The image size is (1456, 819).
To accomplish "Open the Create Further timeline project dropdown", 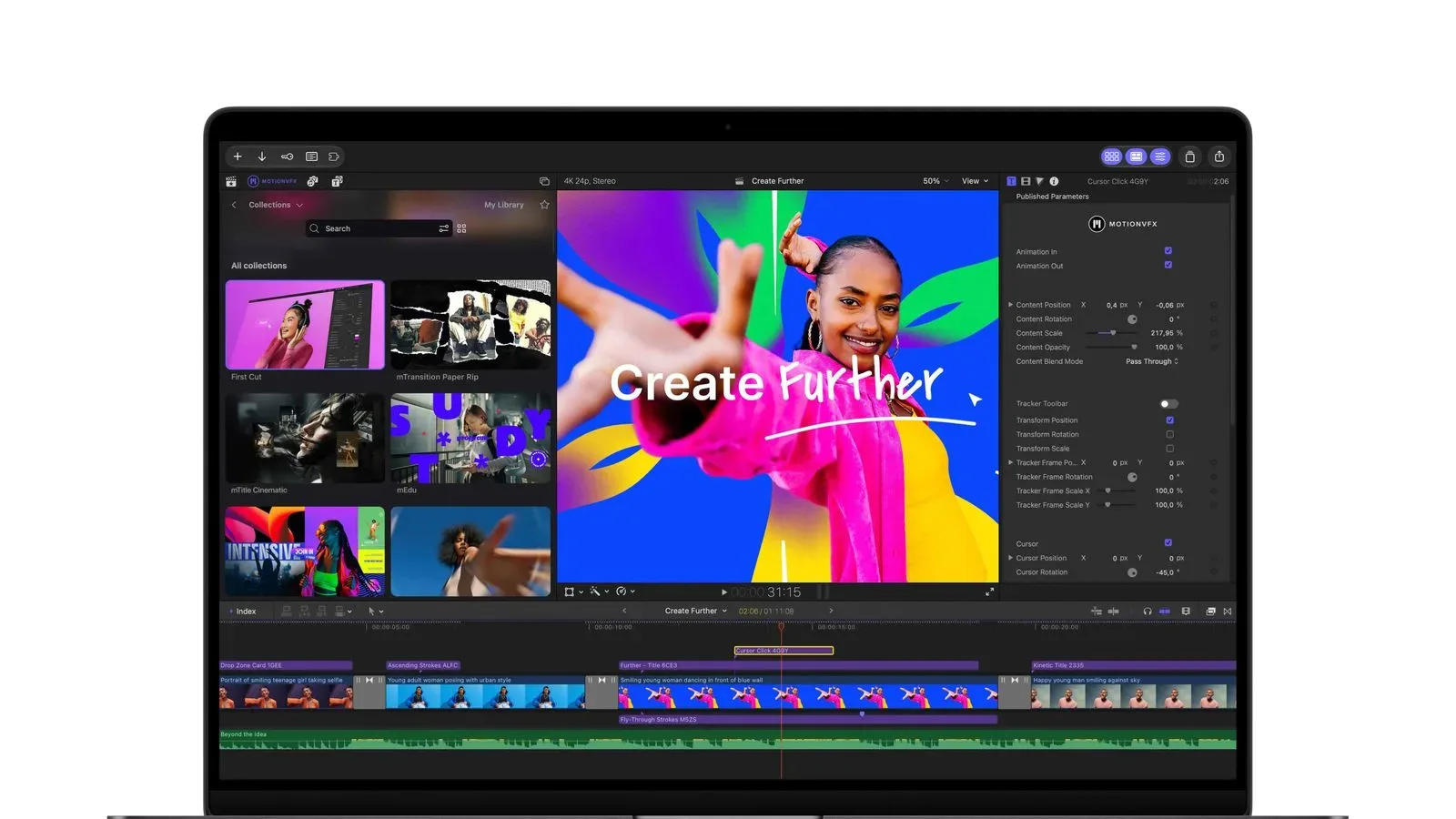I will click(696, 611).
